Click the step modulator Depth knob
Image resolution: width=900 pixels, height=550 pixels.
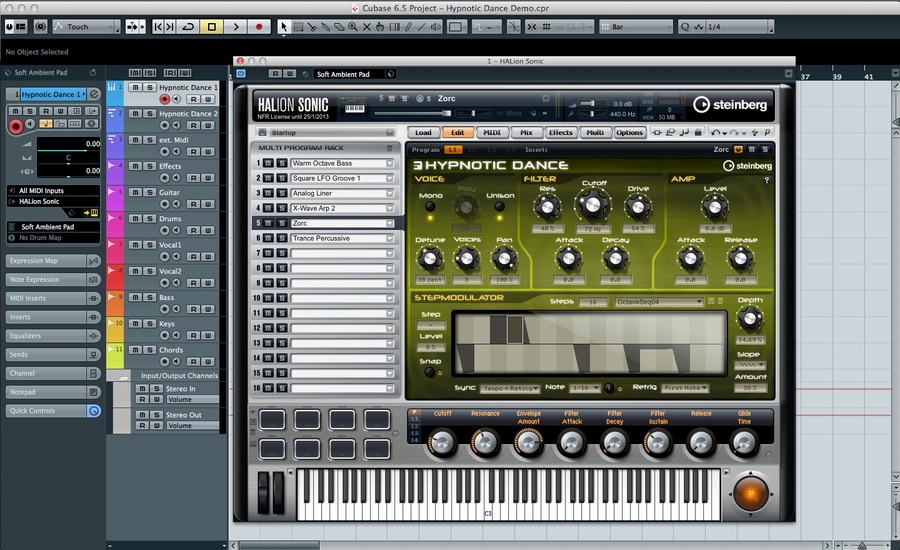(750, 319)
